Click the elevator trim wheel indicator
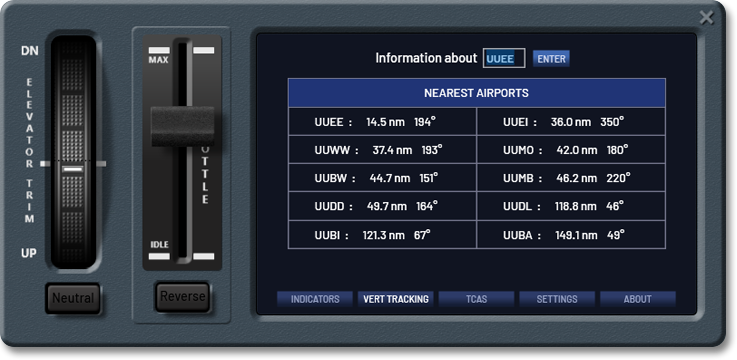The width and height of the screenshot is (737, 360). (x=73, y=169)
